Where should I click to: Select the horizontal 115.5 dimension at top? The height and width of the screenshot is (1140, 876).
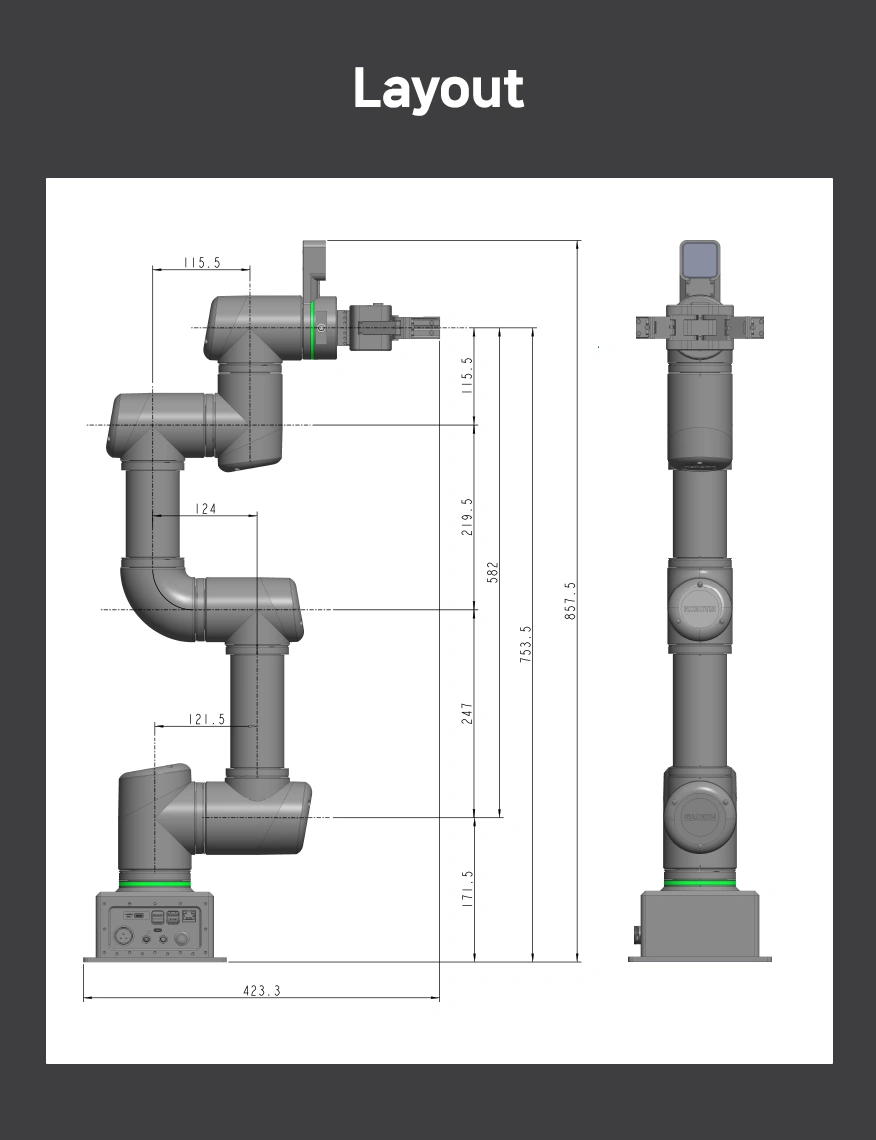click(201, 263)
